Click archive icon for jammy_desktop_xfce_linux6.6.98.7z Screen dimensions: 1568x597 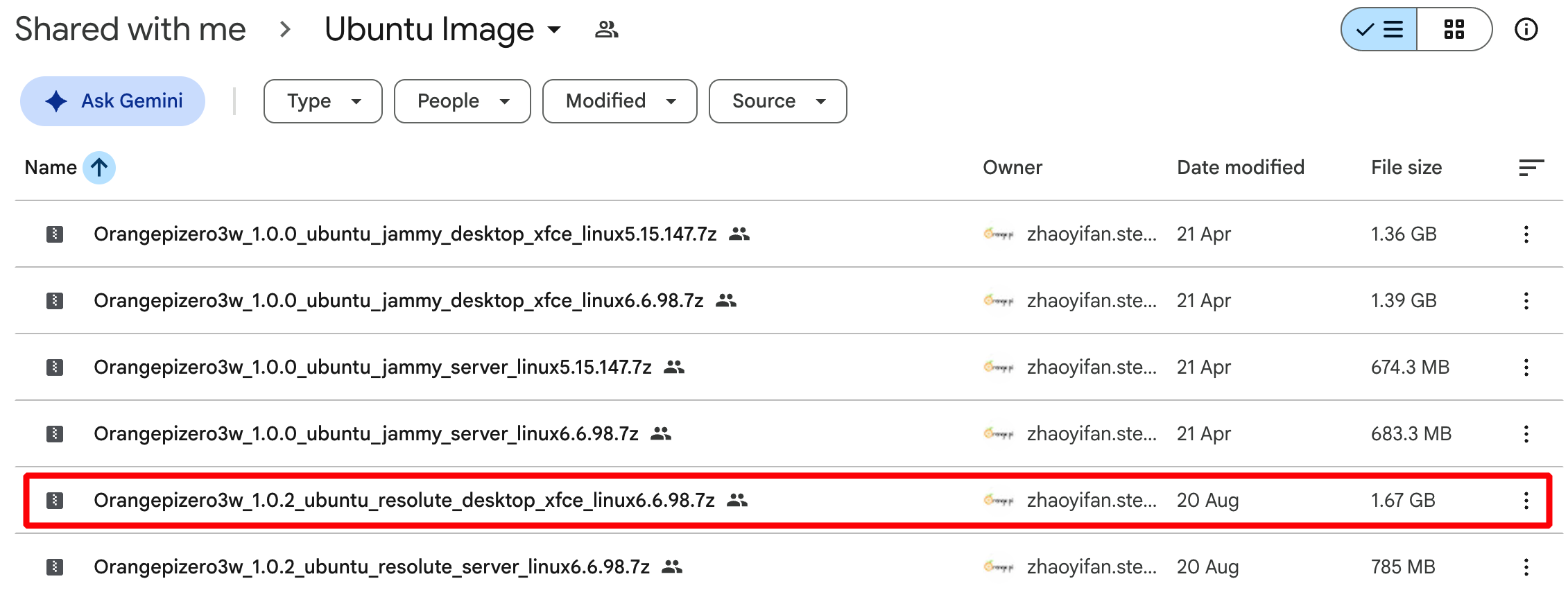[55, 301]
